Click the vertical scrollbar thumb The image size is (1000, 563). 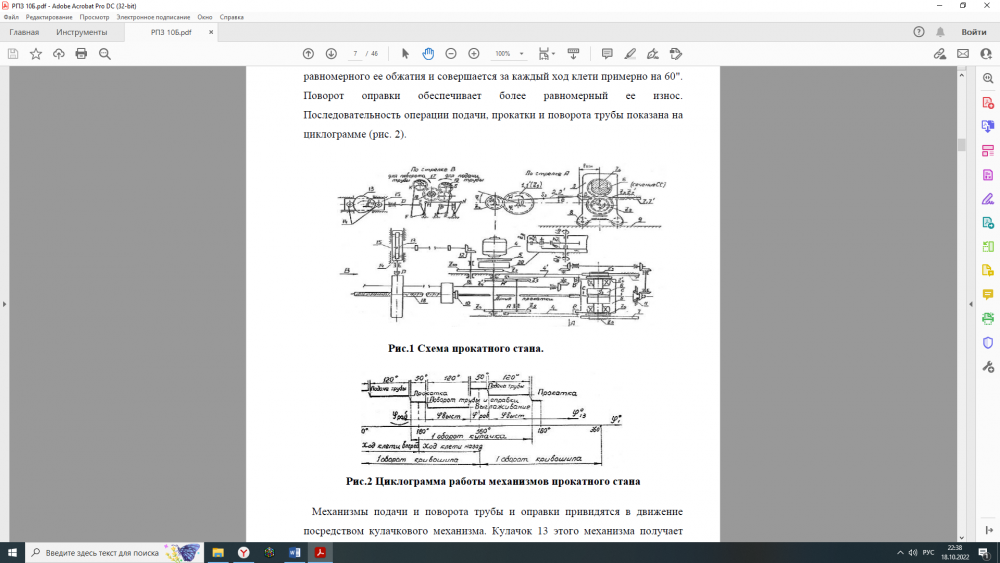coord(962,144)
